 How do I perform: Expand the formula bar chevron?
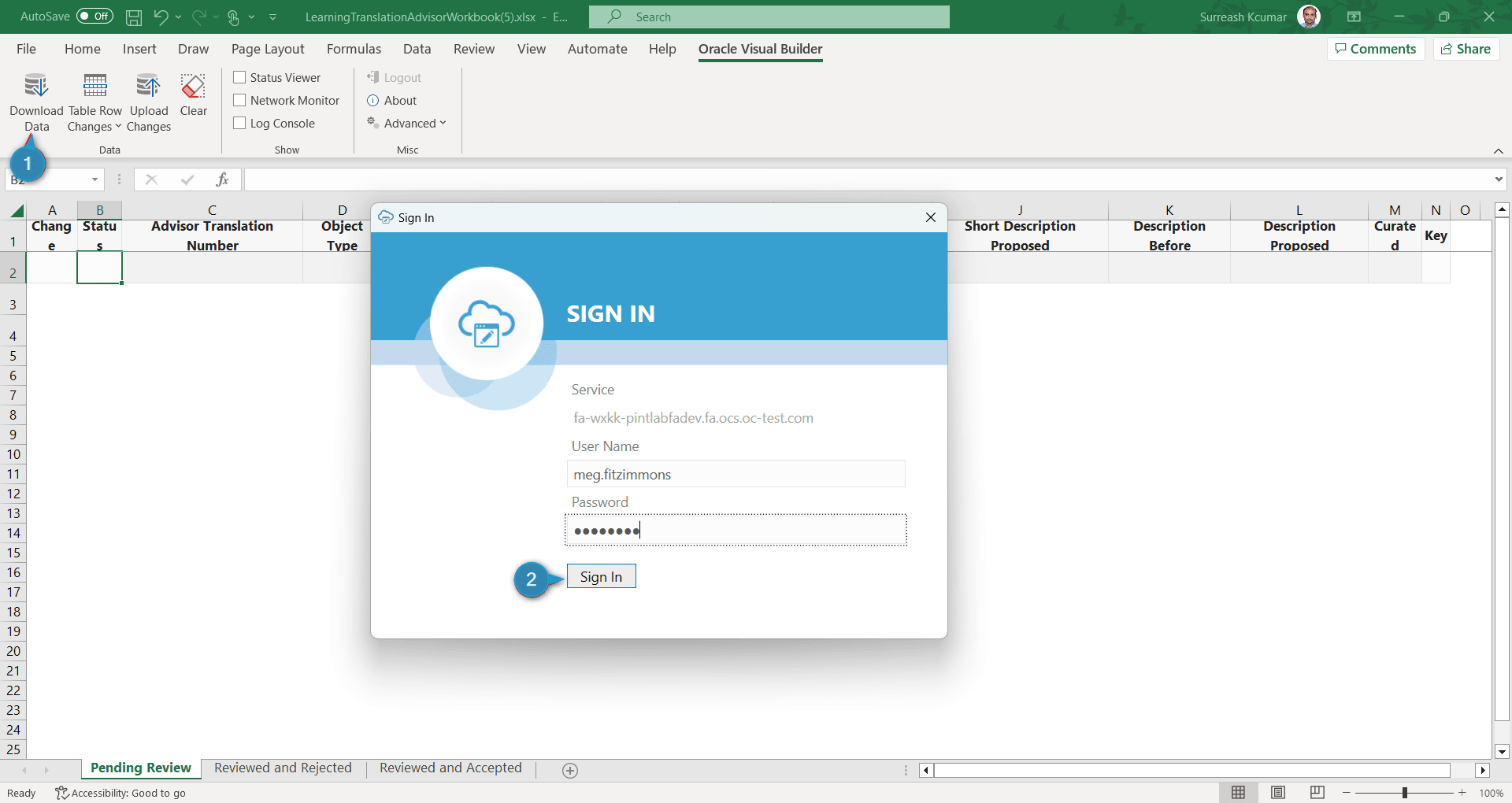[1498, 179]
